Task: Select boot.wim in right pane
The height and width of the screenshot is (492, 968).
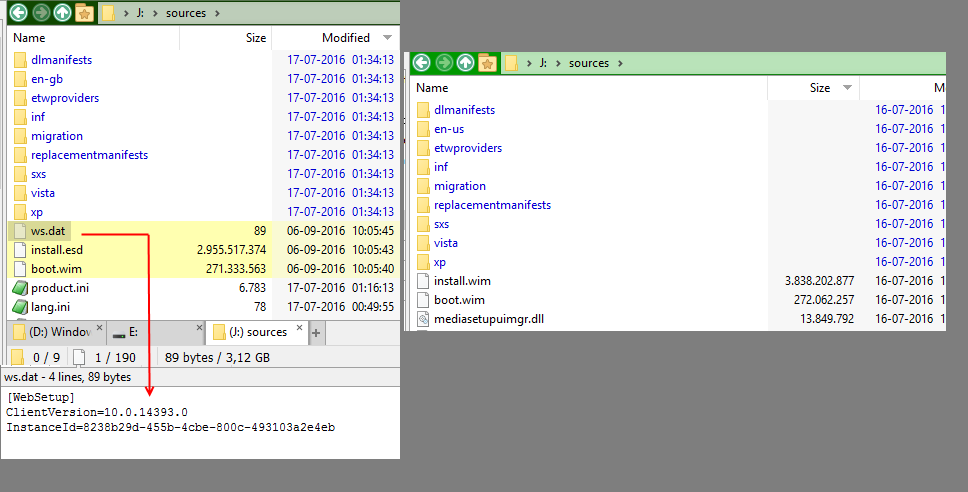Action: point(459,300)
